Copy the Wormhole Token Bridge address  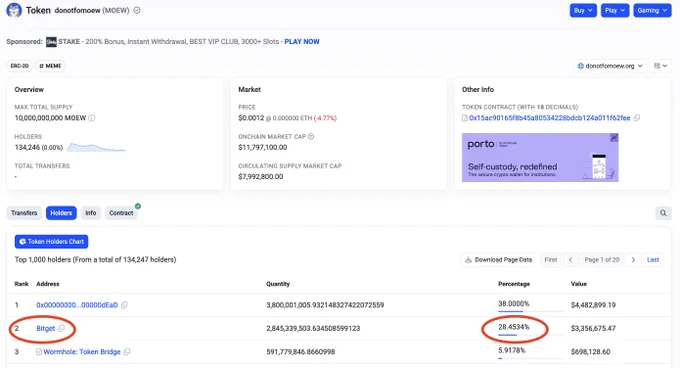[x=127, y=352]
